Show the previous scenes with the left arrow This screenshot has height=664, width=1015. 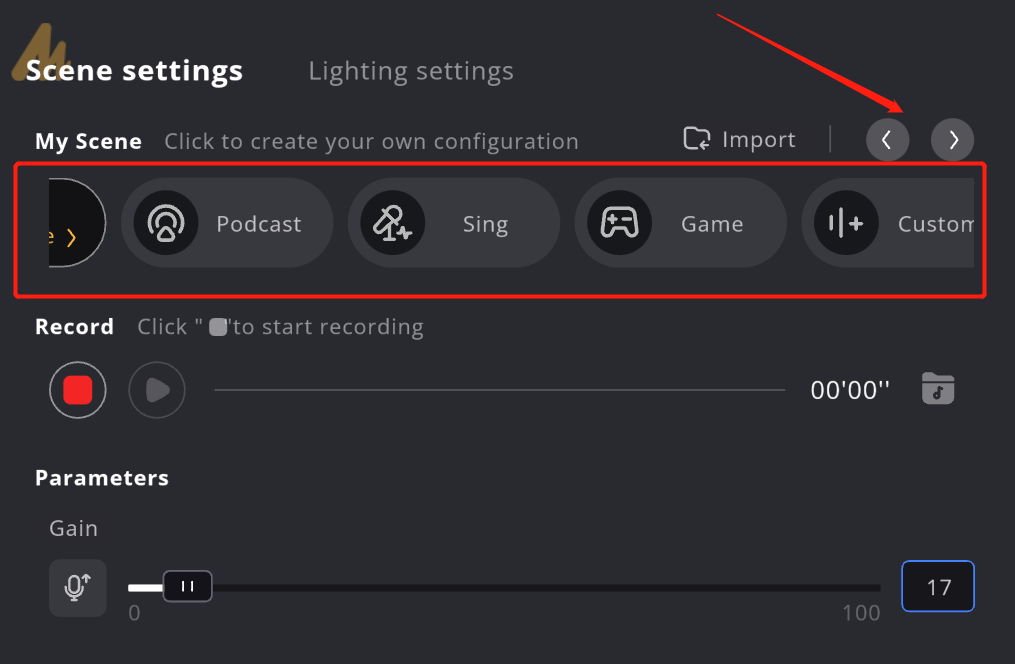pyautogui.click(x=887, y=140)
